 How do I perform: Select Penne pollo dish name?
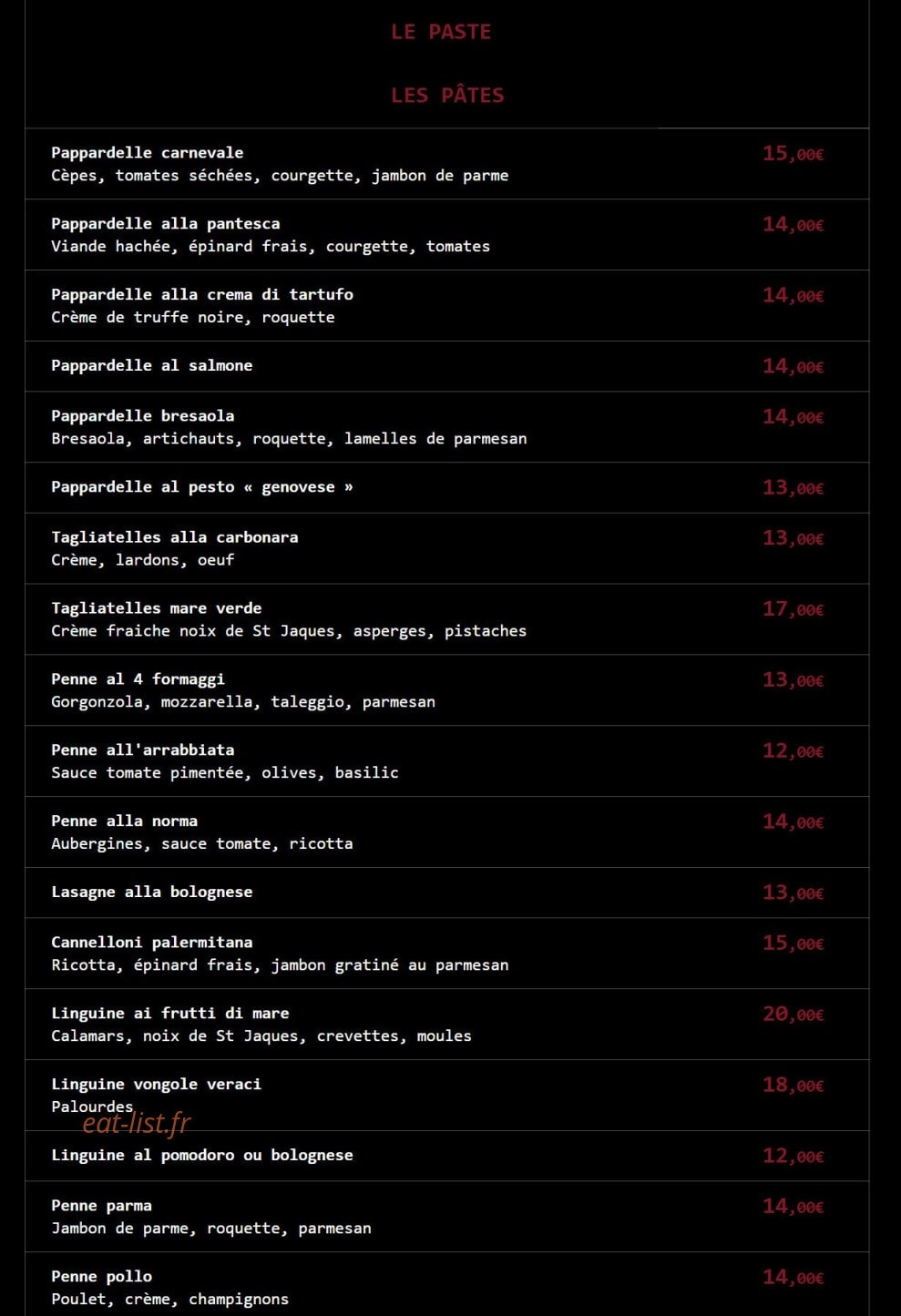(102, 1276)
